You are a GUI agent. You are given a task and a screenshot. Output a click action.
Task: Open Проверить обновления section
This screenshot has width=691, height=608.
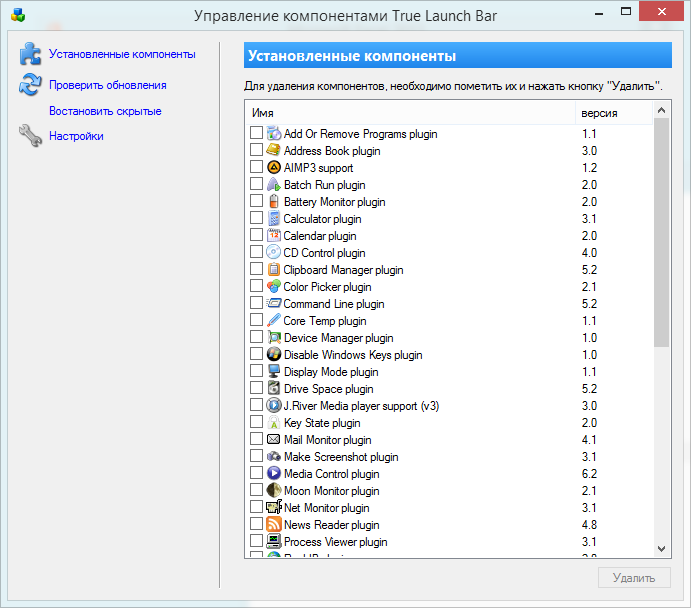coord(107,86)
